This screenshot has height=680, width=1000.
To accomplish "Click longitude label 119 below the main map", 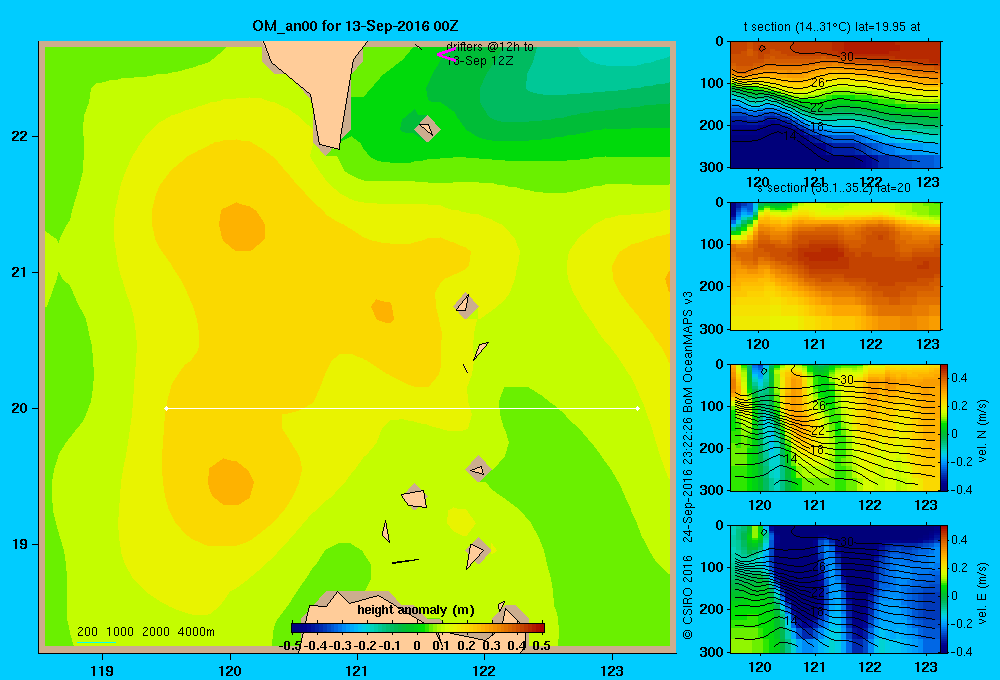I will [102, 670].
